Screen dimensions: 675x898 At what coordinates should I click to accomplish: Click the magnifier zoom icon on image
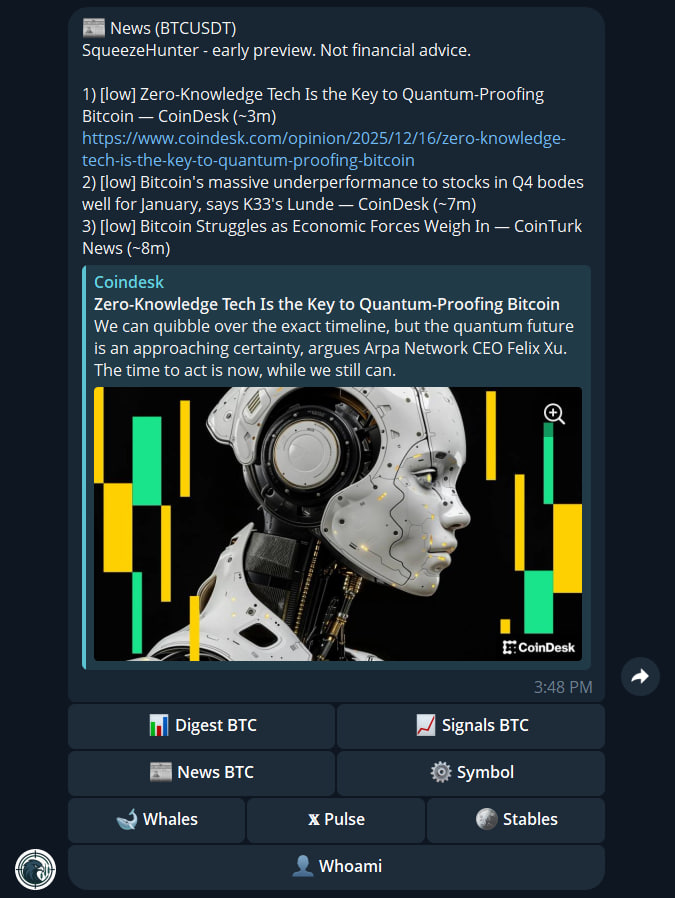(x=554, y=413)
